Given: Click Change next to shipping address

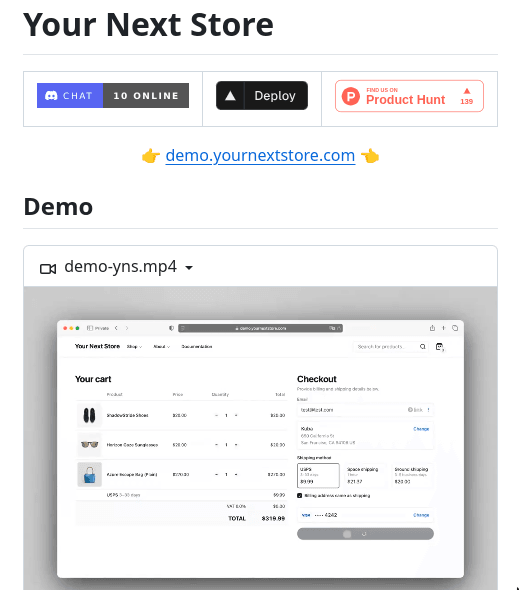Looking at the screenshot, I should pyautogui.click(x=421, y=429).
